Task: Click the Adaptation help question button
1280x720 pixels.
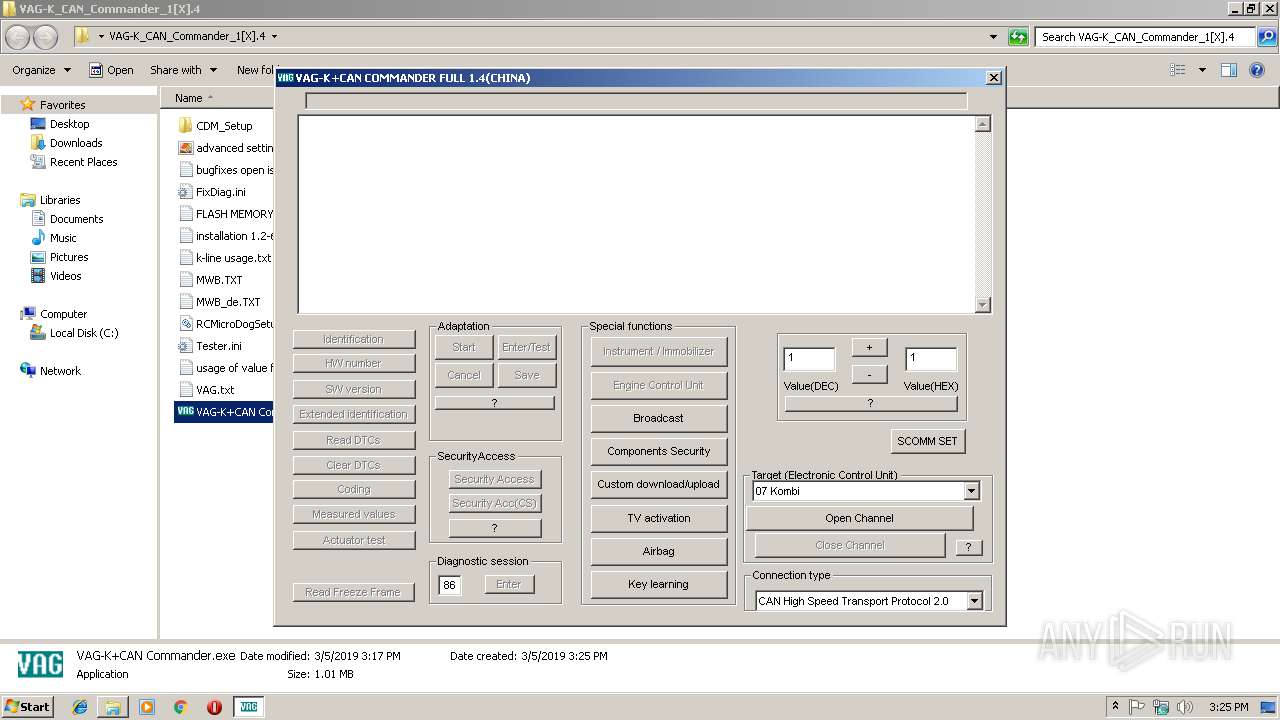Action: (494, 402)
